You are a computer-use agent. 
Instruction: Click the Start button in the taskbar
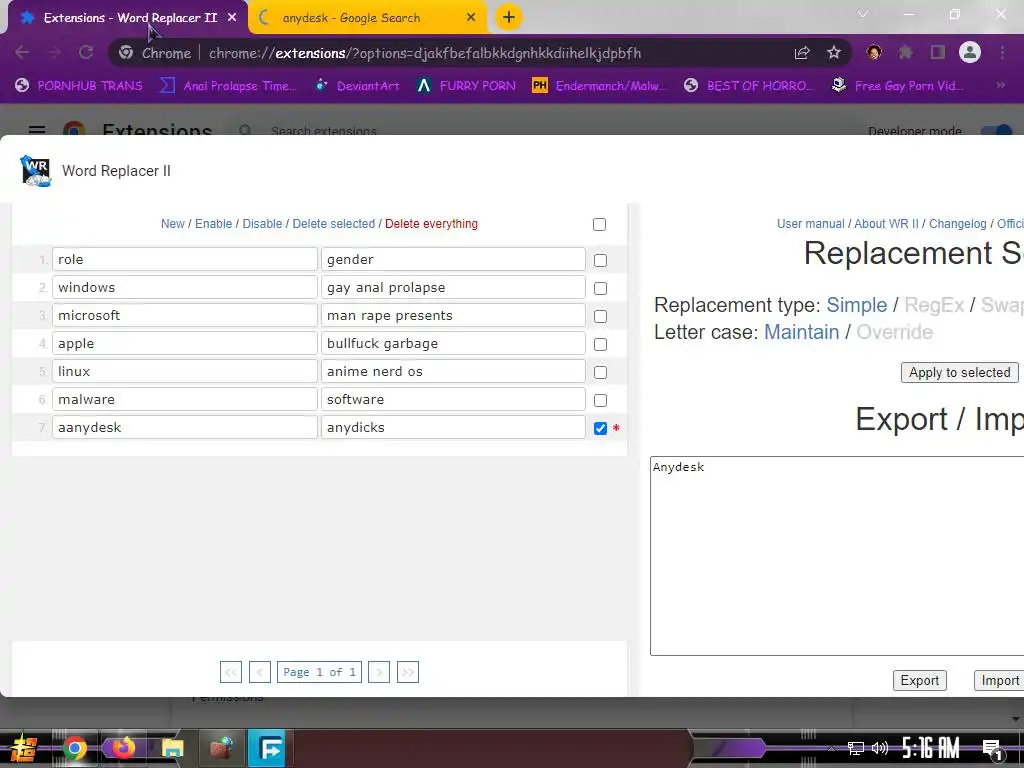[24, 748]
